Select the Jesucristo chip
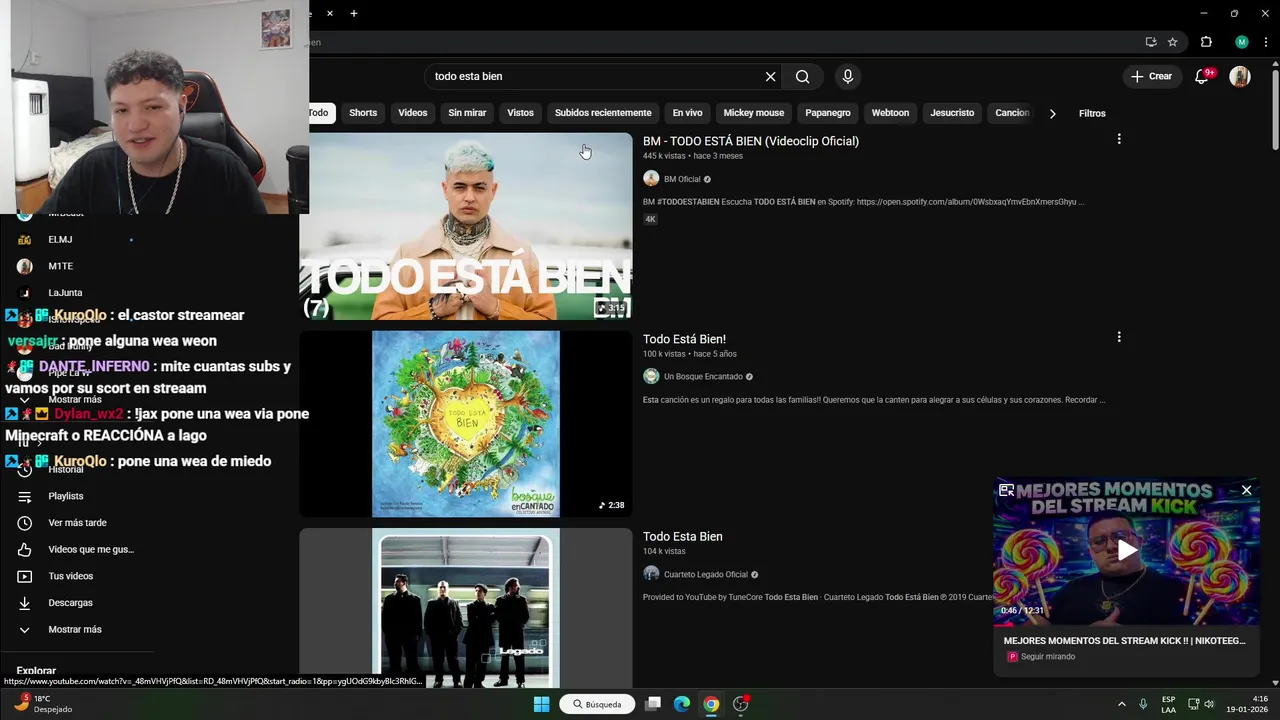The width and height of the screenshot is (1280, 720). coord(952,113)
